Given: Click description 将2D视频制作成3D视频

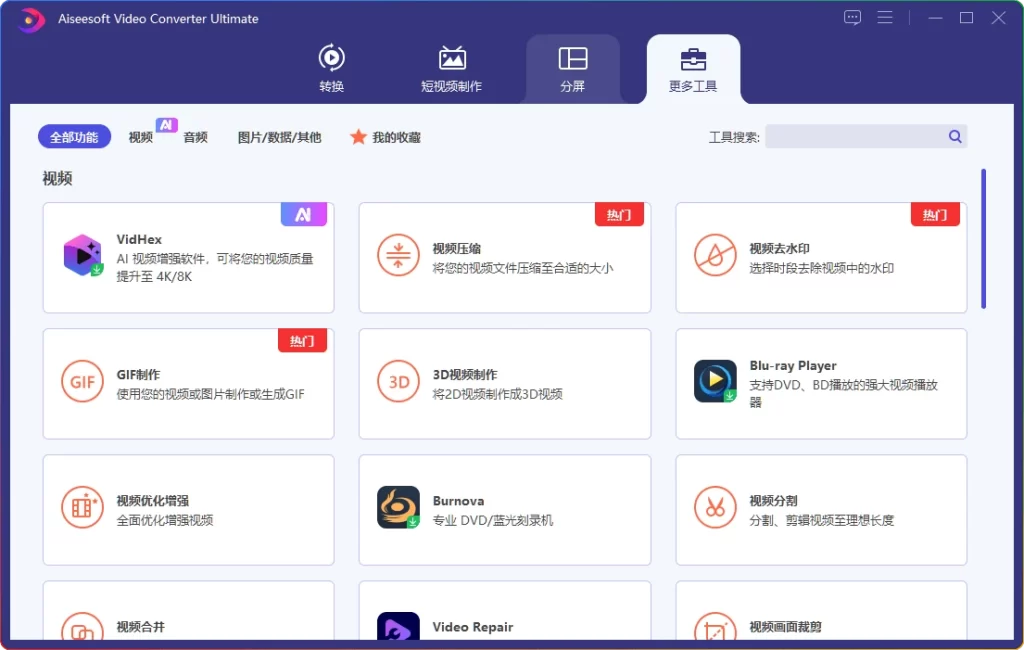Looking at the screenshot, I should coord(498,394).
